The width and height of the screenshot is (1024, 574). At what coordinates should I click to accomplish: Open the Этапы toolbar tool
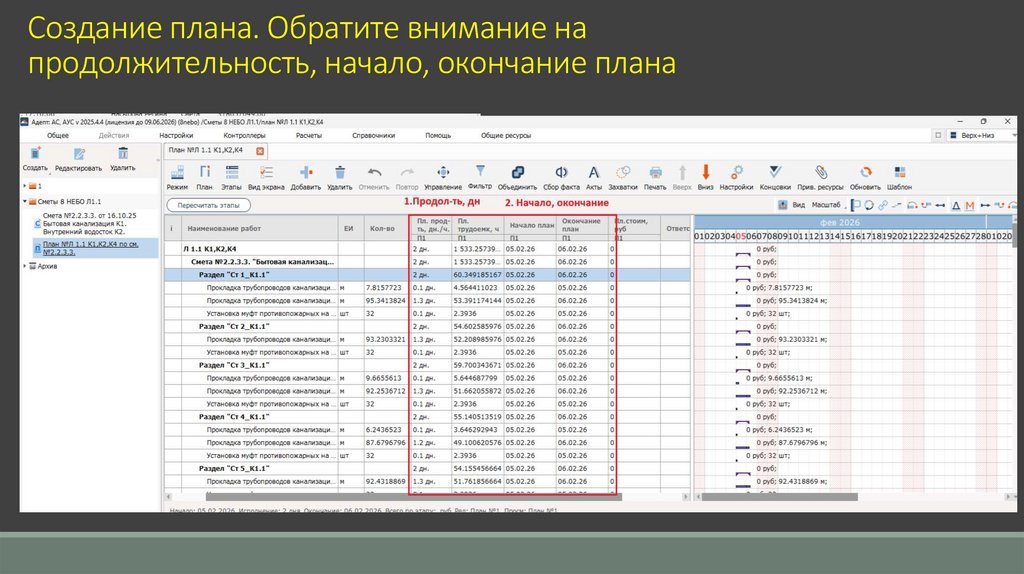[x=231, y=172]
